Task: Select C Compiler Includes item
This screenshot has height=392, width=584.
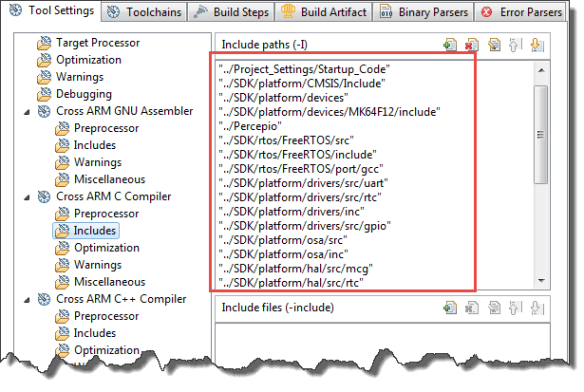Action: [86, 231]
